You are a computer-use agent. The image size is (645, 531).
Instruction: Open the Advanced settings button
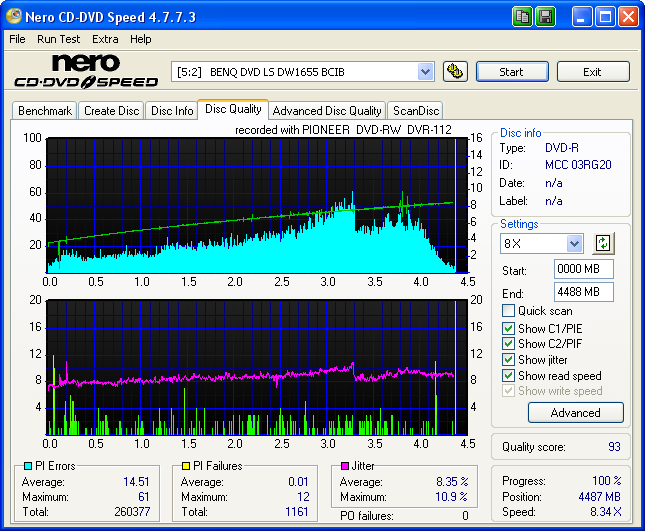click(x=575, y=413)
